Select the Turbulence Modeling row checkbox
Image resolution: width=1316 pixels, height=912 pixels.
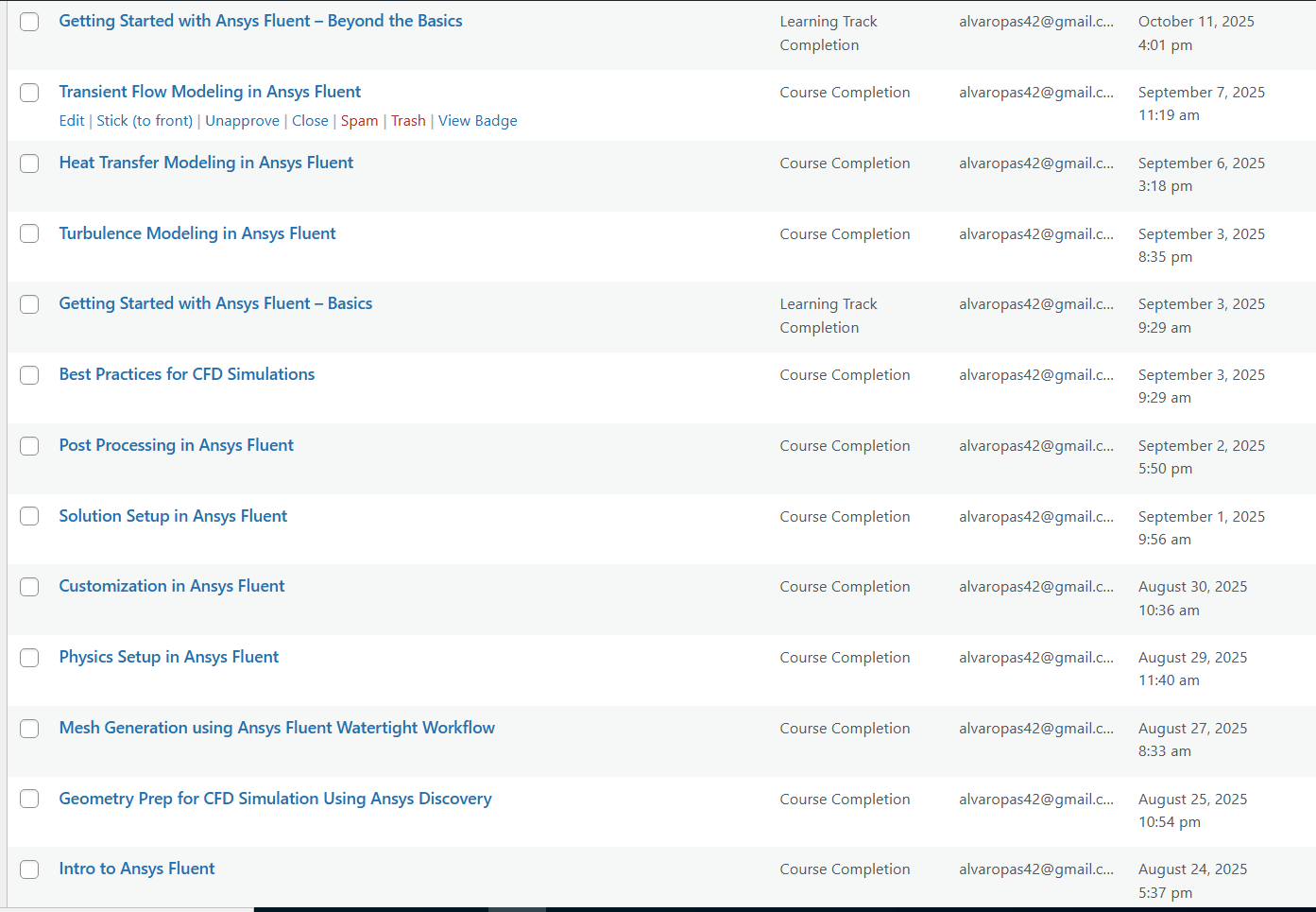point(29,233)
